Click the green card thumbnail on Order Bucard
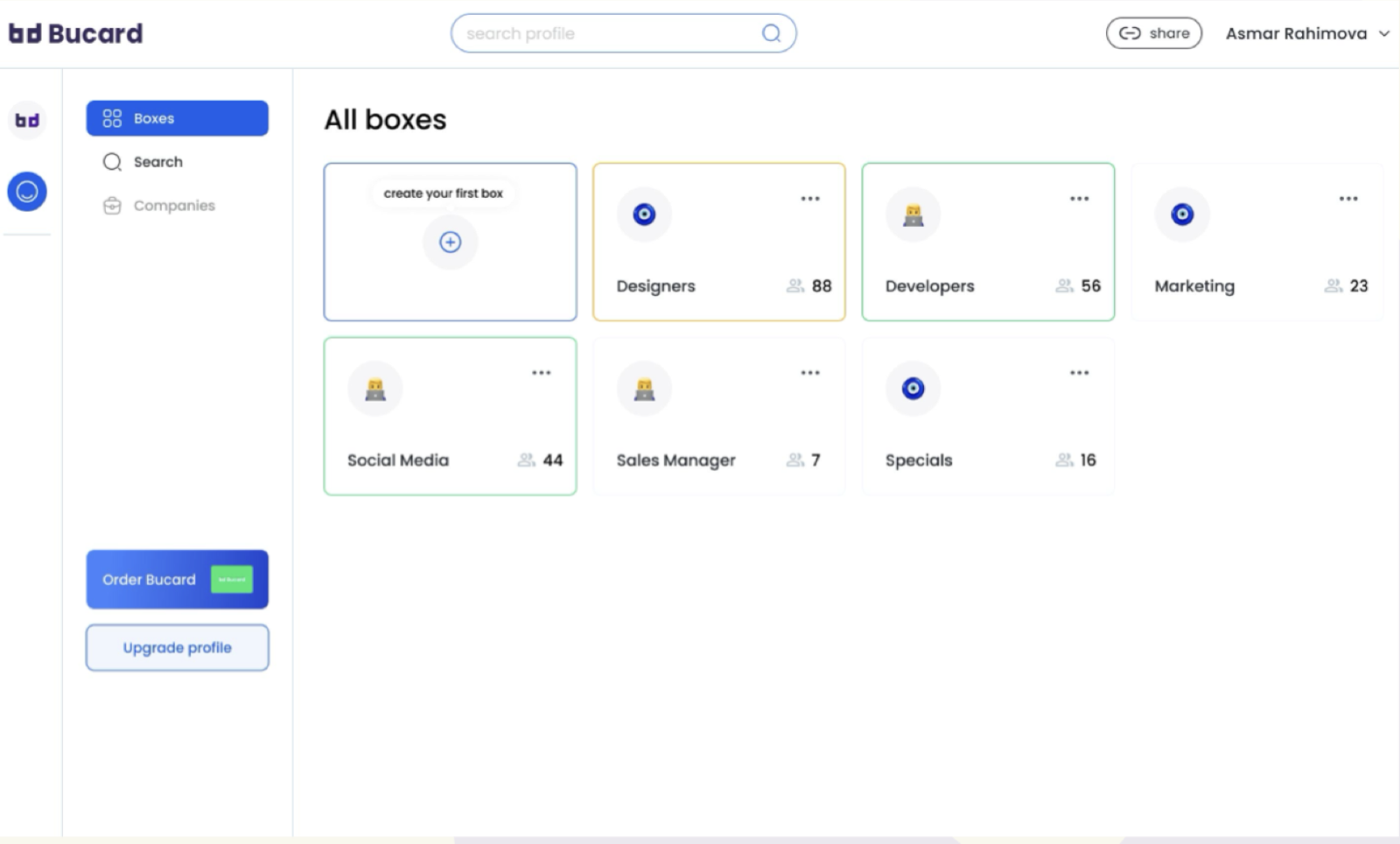 coord(232,580)
